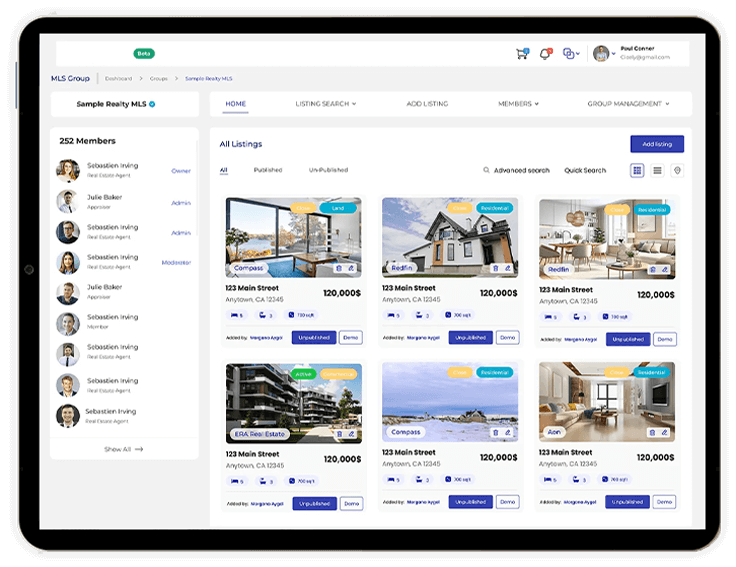Select Sebastien Irving with Member subtitle

tap(123, 322)
